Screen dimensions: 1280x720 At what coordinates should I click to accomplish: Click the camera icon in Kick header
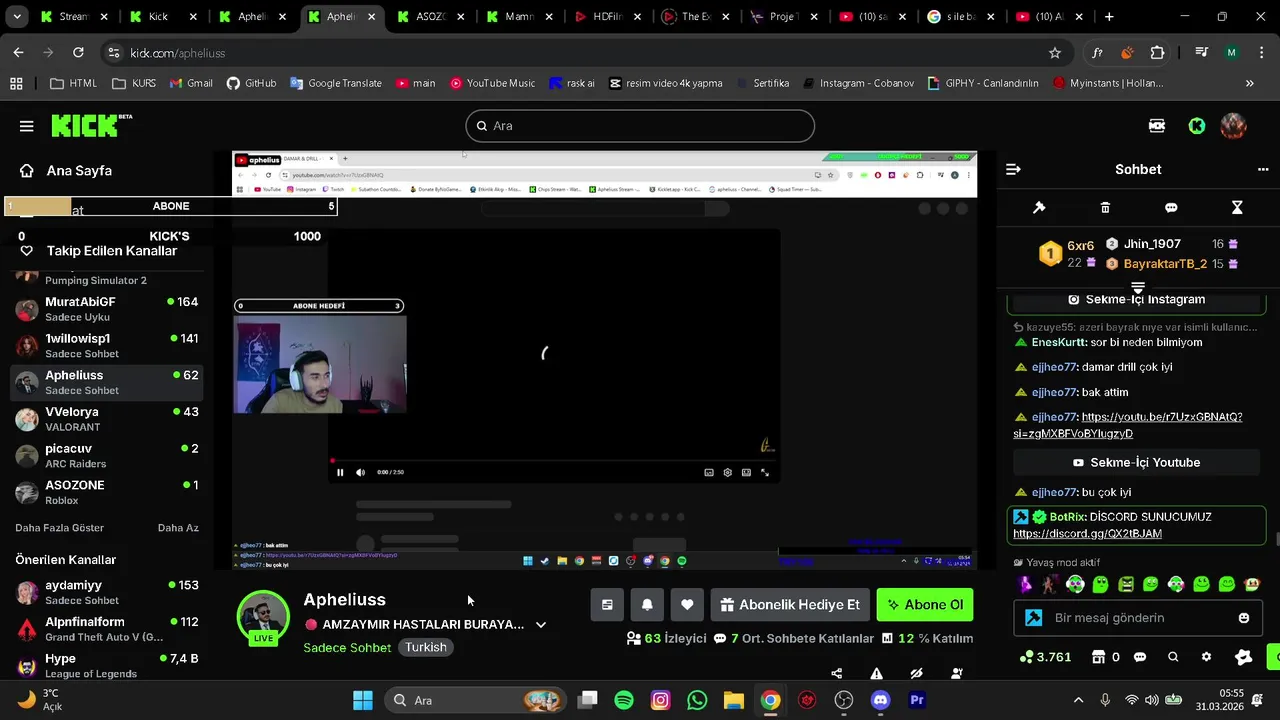(x=1157, y=126)
